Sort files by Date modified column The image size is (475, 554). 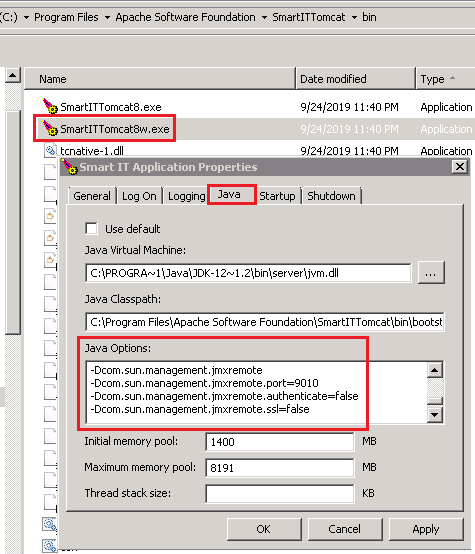click(x=356, y=79)
